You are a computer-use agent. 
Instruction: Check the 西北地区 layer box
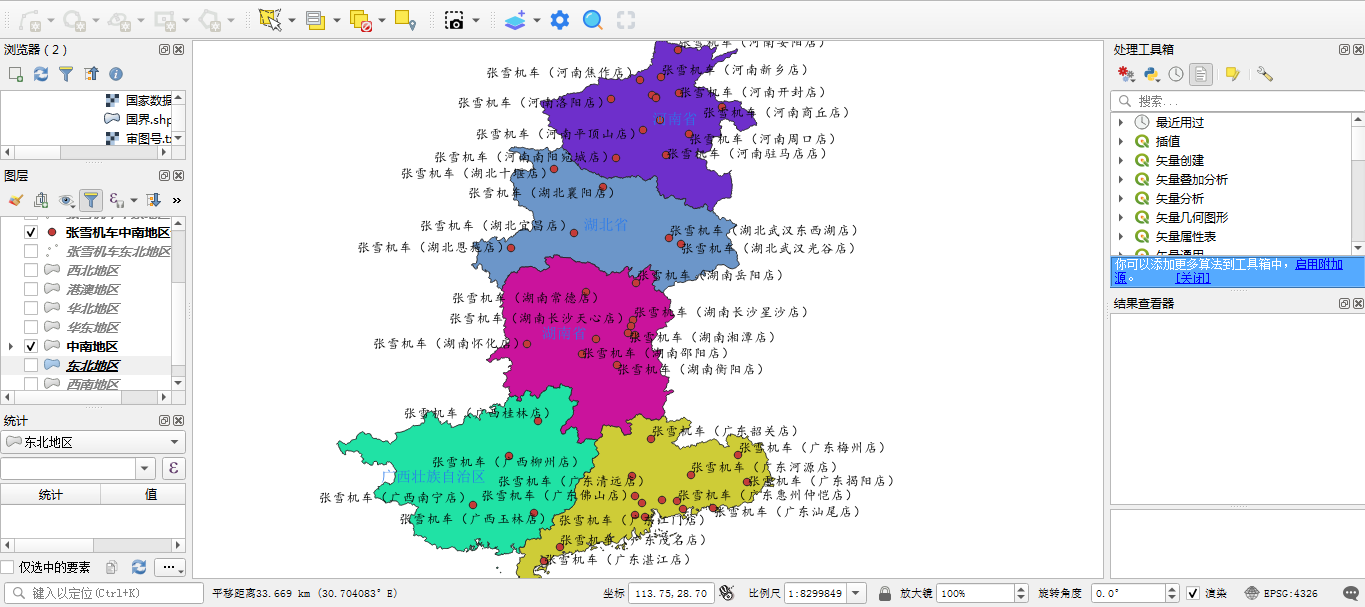[x=31, y=270]
